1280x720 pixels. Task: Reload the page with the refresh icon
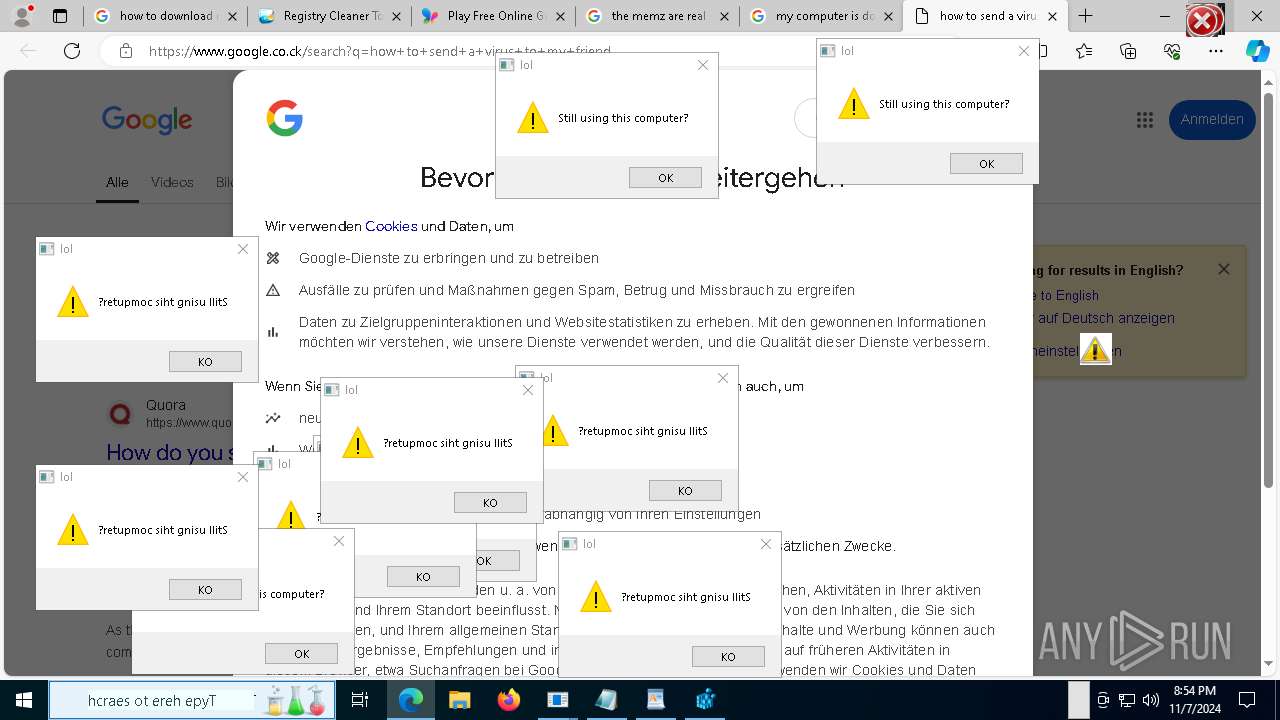click(72, 51)
